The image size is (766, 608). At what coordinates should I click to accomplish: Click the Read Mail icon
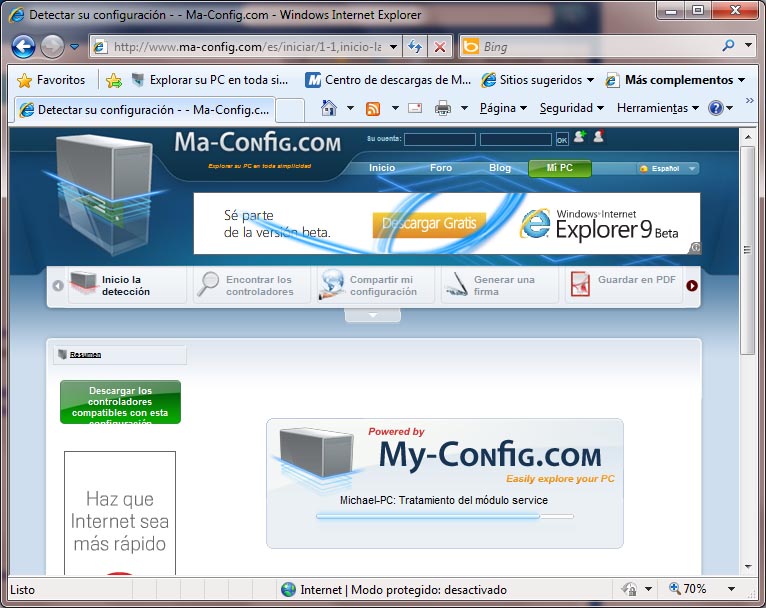click(x=415, y=108)
